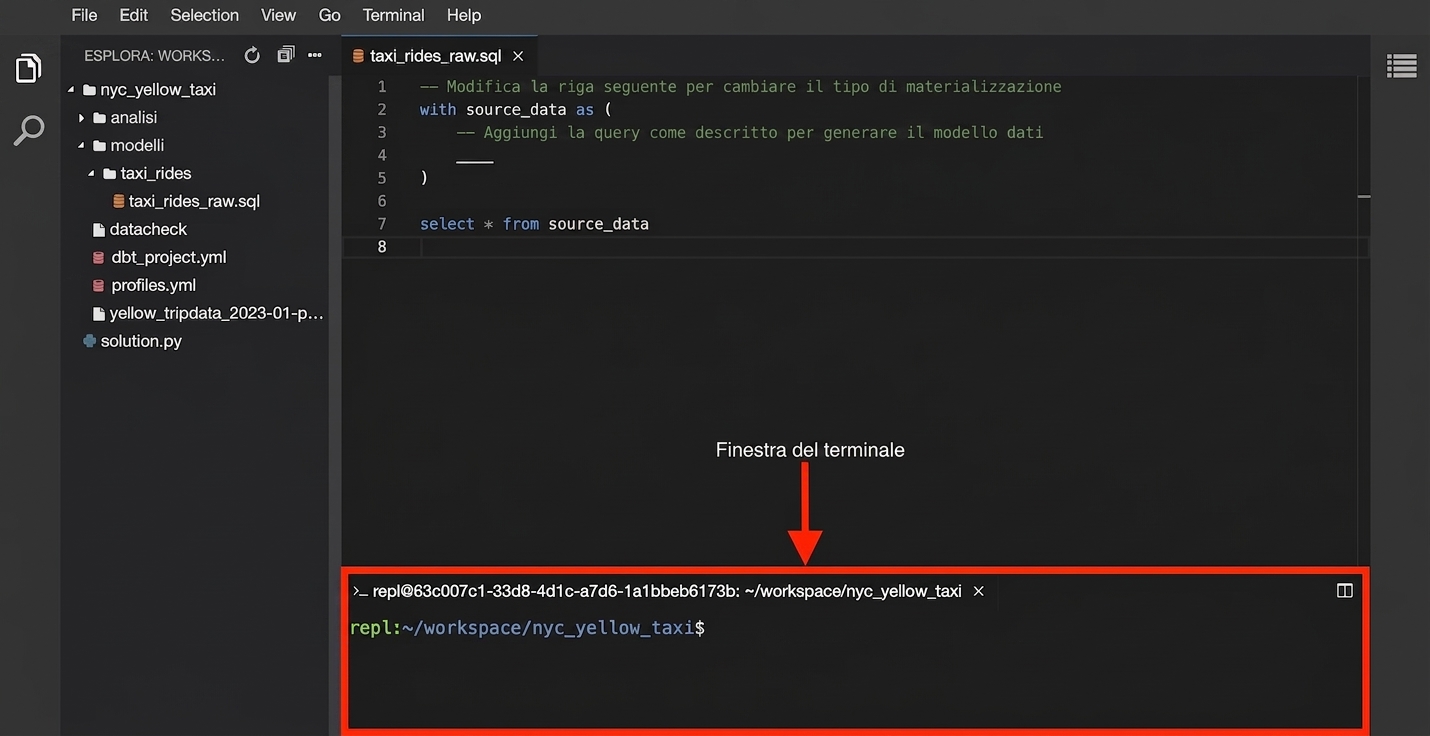
Task: Close the terminal tab
Action: tap(979, 591)
